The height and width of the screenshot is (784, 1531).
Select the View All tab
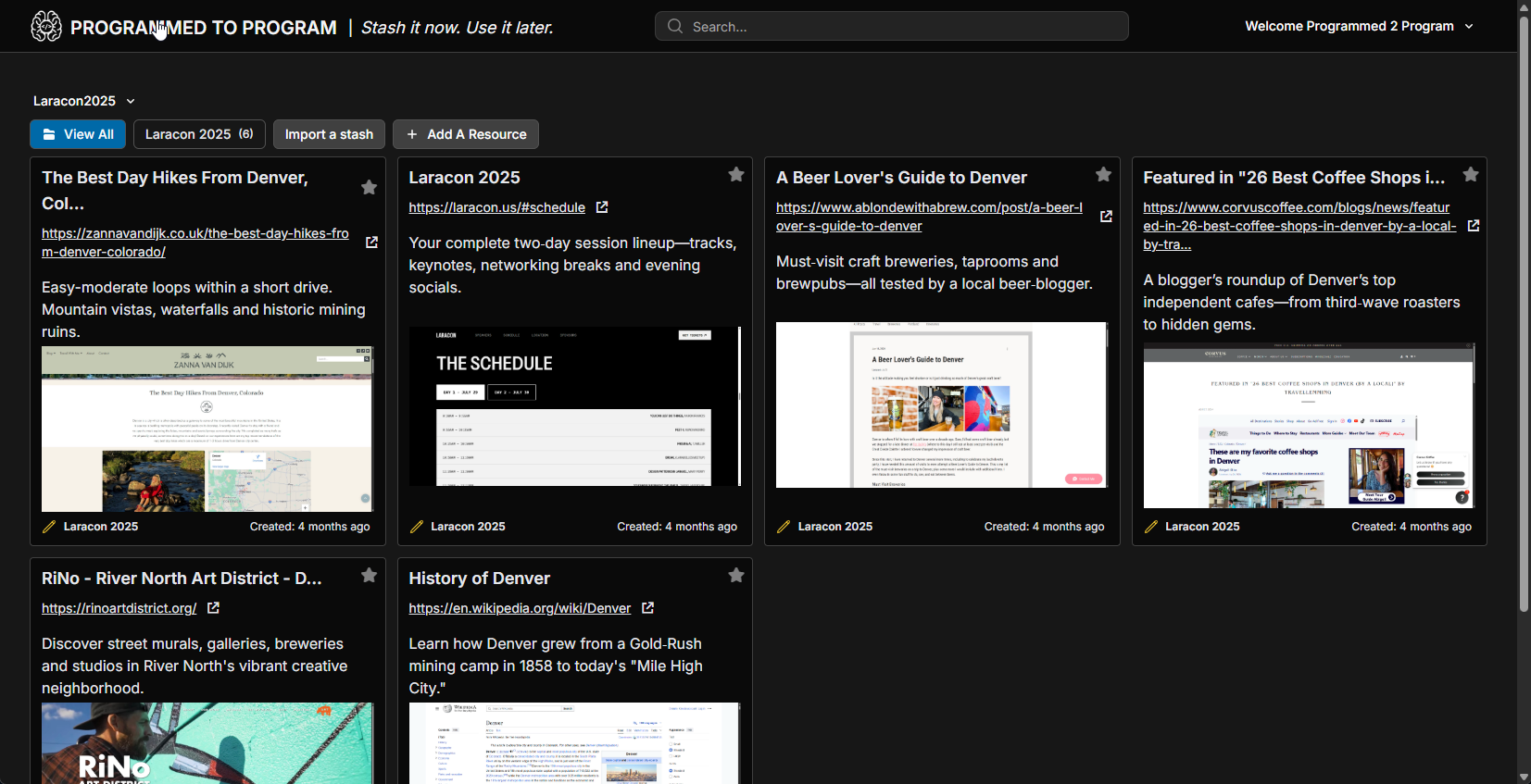coord(79,134)
